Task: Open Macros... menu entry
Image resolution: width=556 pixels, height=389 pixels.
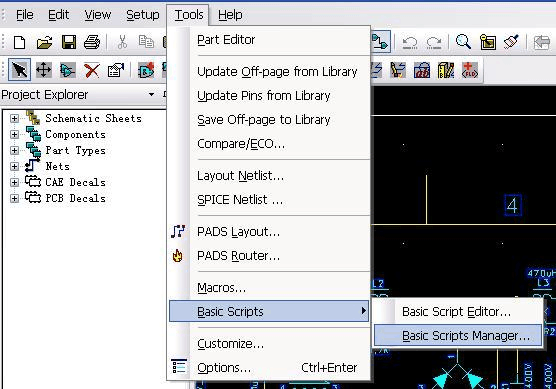Action: pos(269,288)
